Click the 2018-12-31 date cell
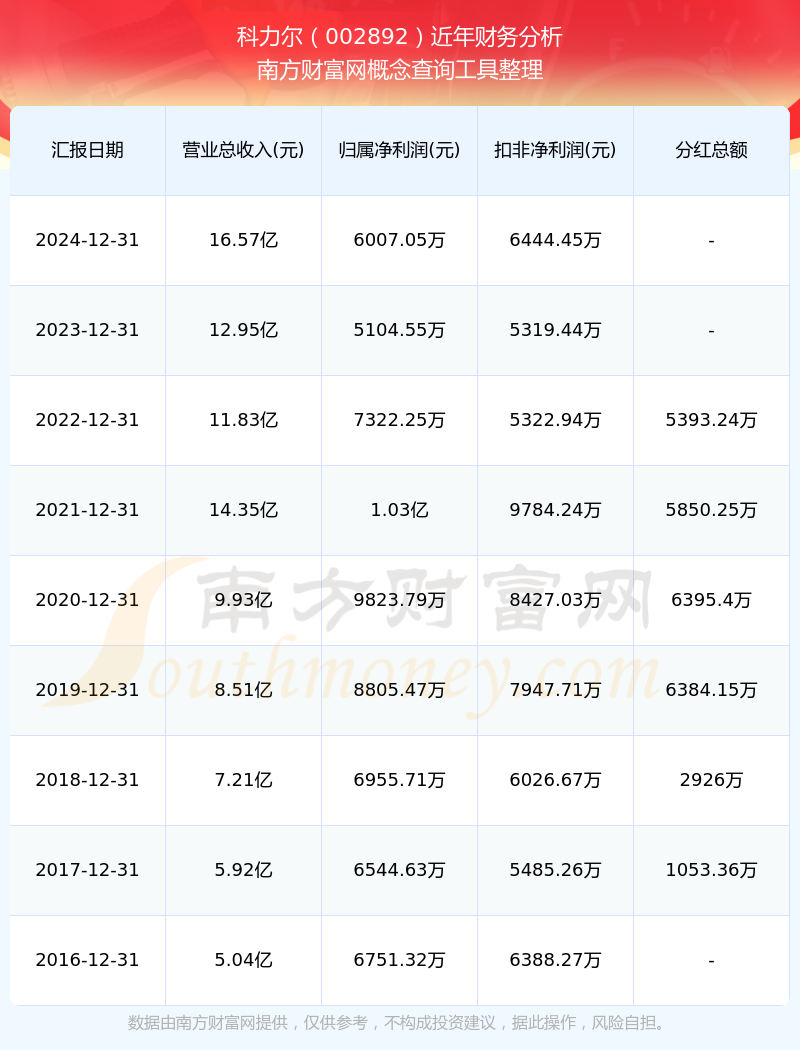 pos(88,780)
